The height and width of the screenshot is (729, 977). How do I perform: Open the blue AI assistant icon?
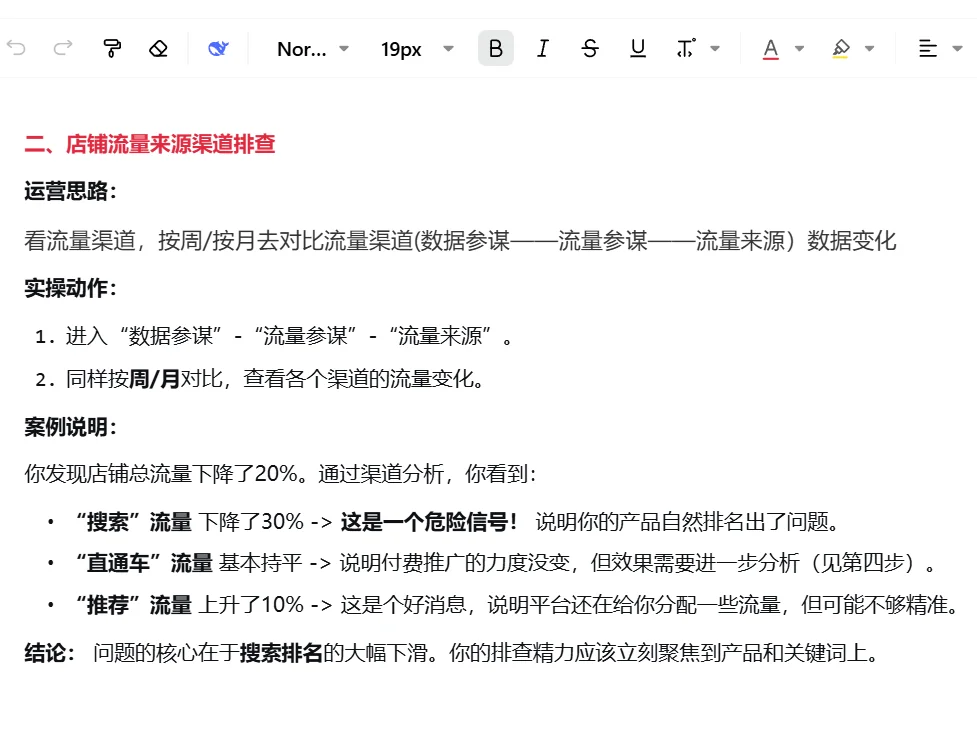click(218, 48)
